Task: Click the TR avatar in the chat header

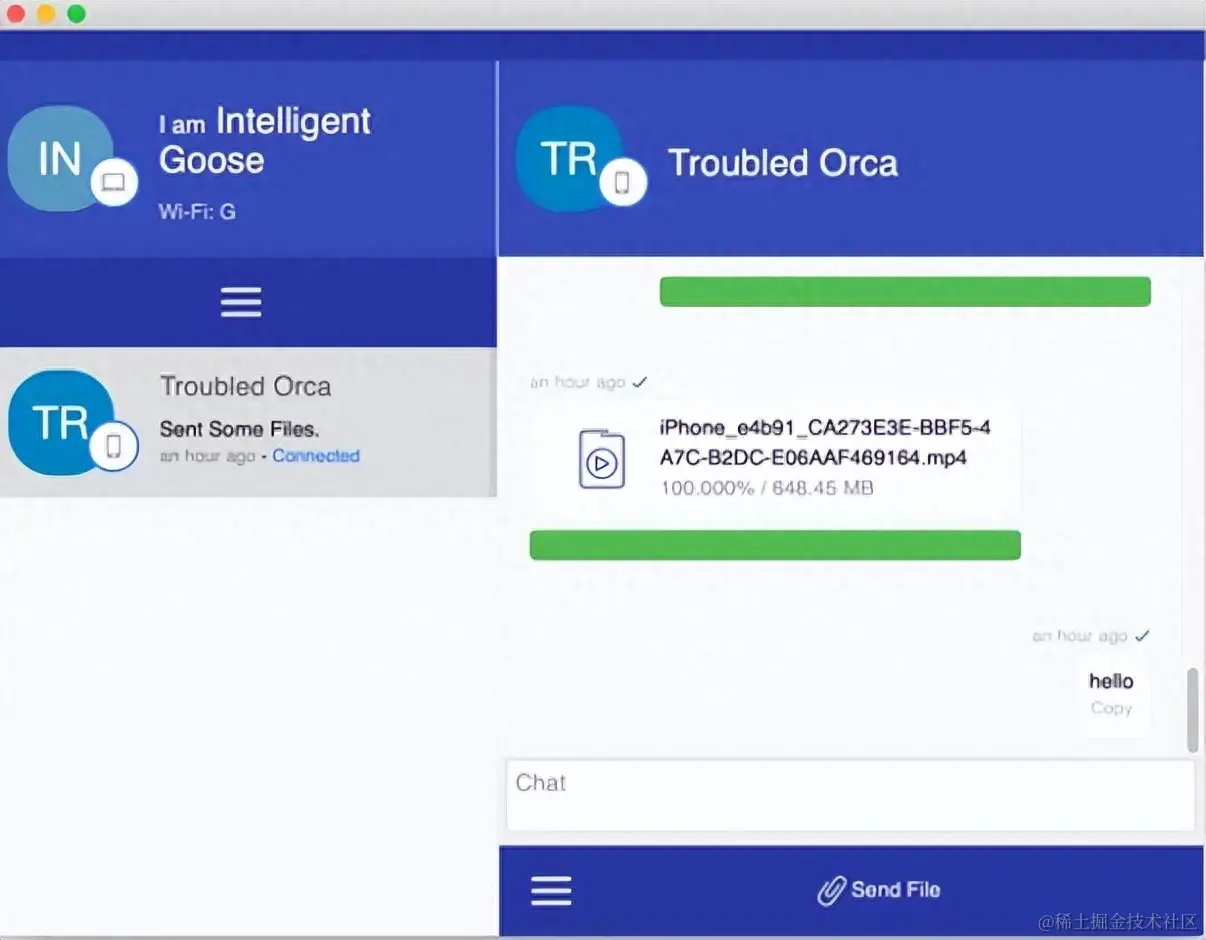Action: click(569, 159)
